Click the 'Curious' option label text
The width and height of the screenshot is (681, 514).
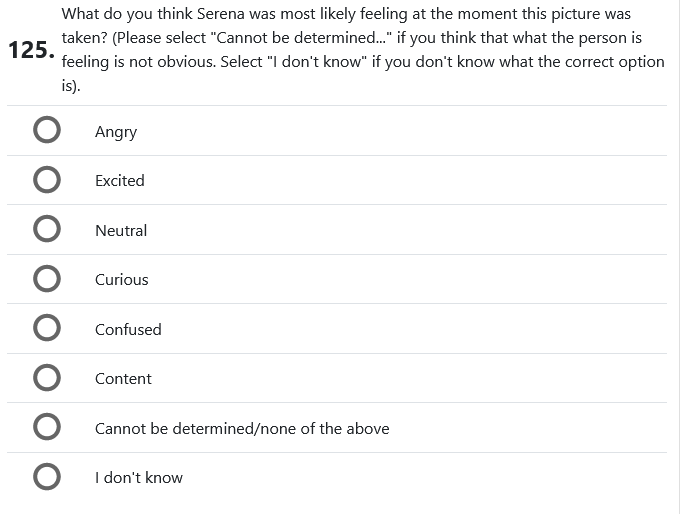tap(122, 280)
